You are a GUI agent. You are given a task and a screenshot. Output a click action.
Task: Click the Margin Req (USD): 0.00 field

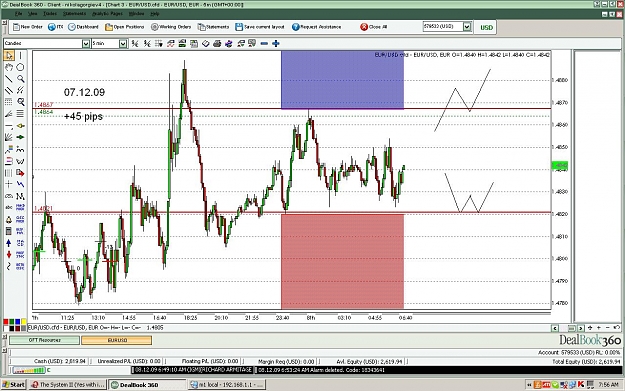pos(286,361)
